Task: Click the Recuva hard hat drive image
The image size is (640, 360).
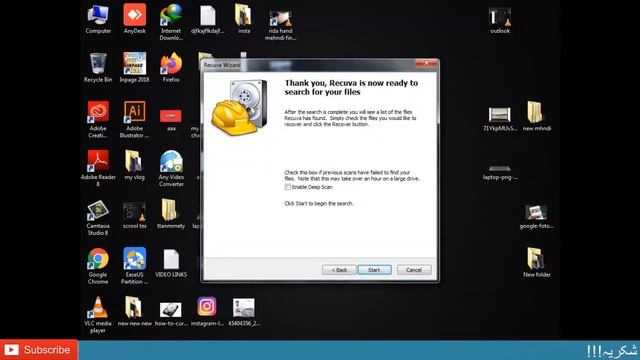Action: 240,107
